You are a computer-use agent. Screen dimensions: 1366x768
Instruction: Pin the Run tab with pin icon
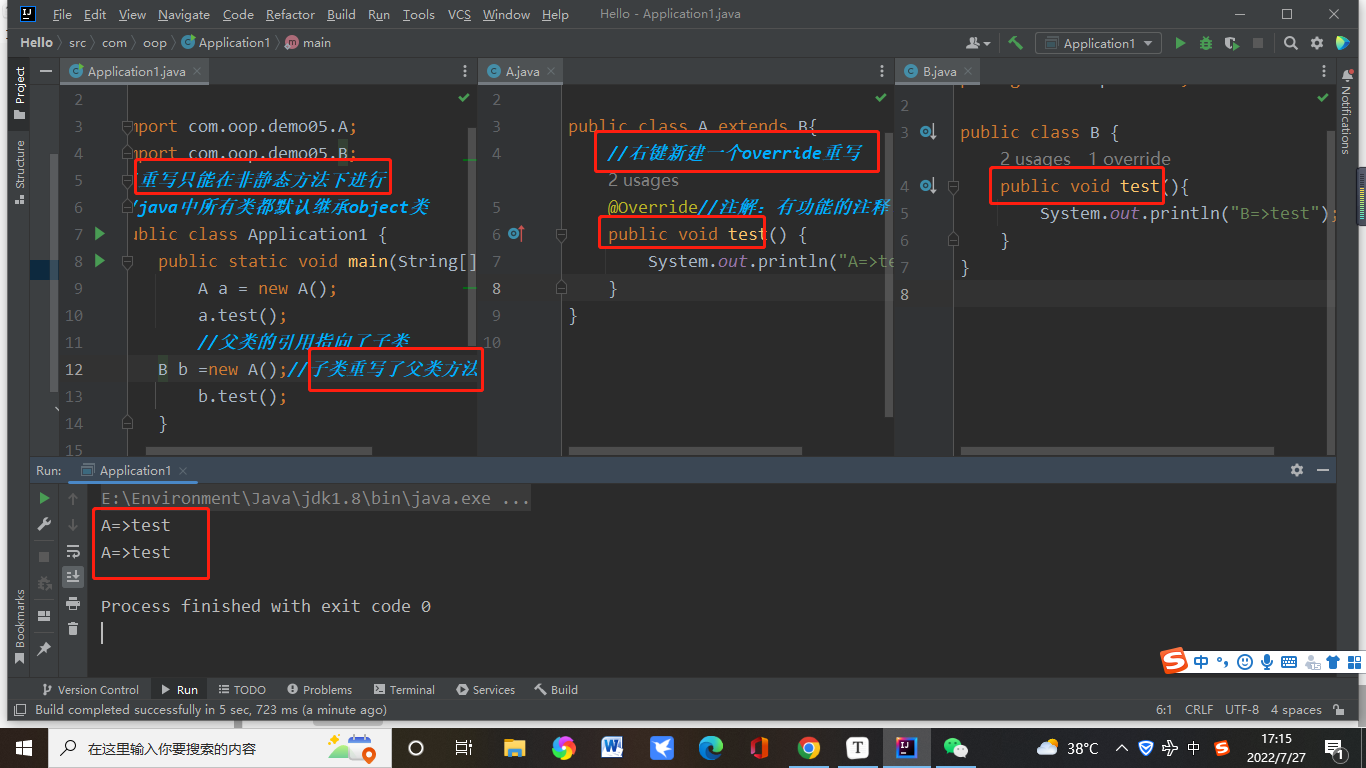tap(44, 649)
